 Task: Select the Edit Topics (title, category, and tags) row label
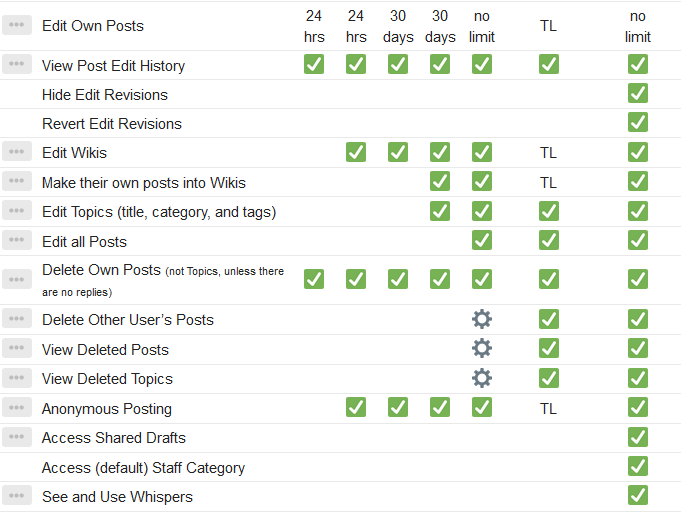tap(159, 212)
